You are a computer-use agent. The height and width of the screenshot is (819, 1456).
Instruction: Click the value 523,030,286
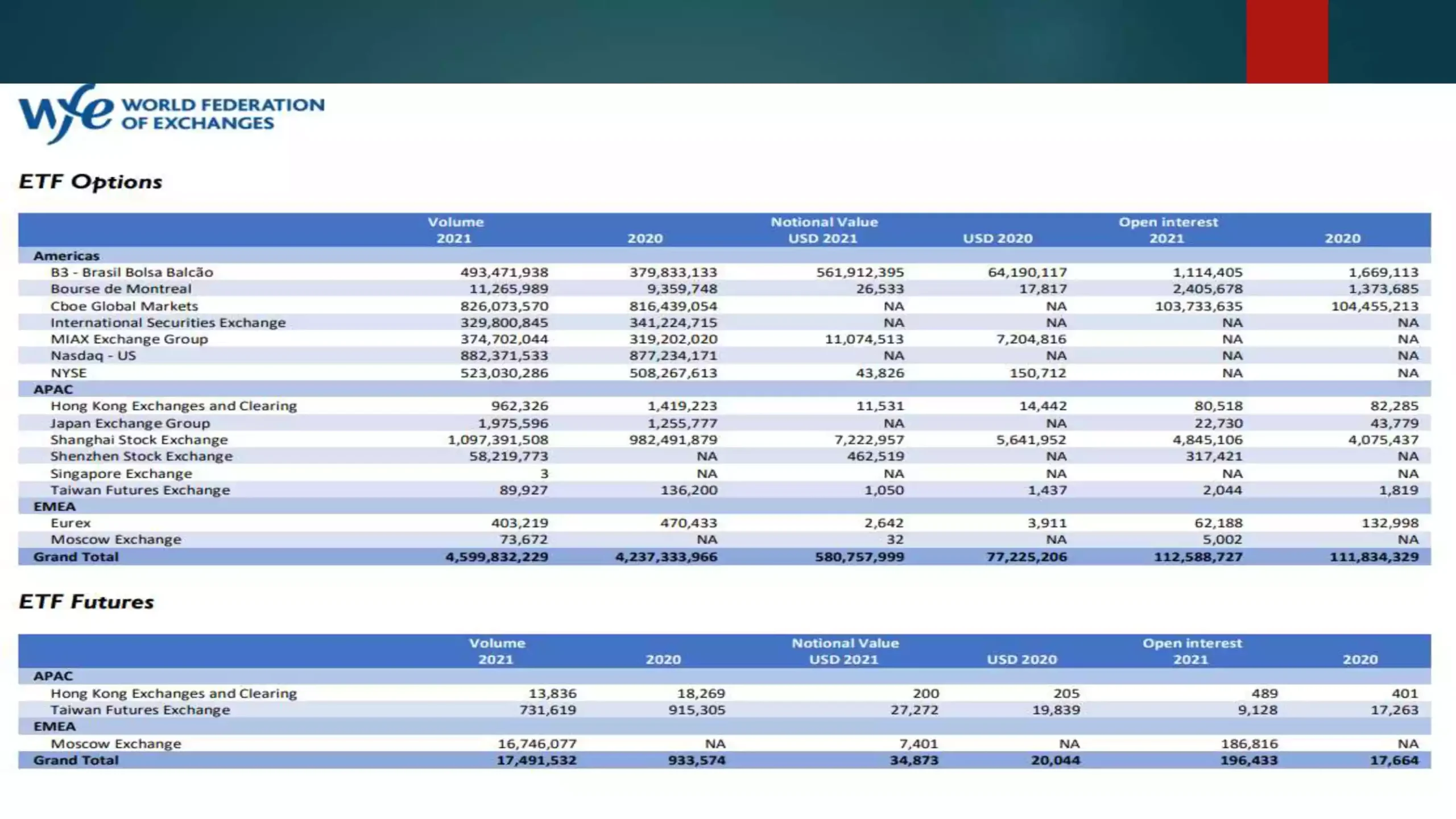pos(504,373)
